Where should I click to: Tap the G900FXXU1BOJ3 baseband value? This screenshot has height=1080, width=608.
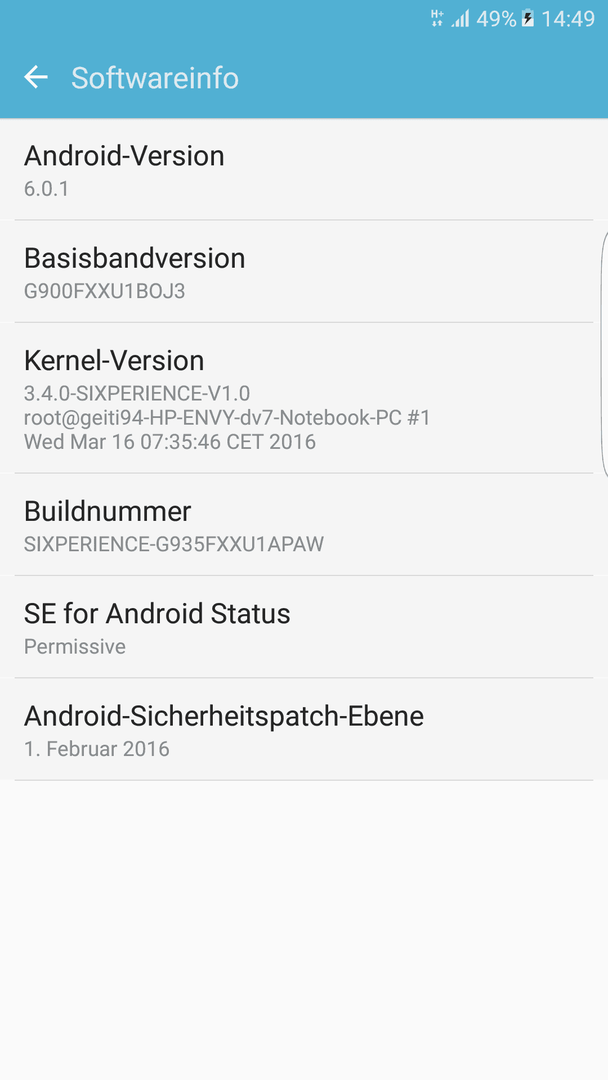click(105, 291)
